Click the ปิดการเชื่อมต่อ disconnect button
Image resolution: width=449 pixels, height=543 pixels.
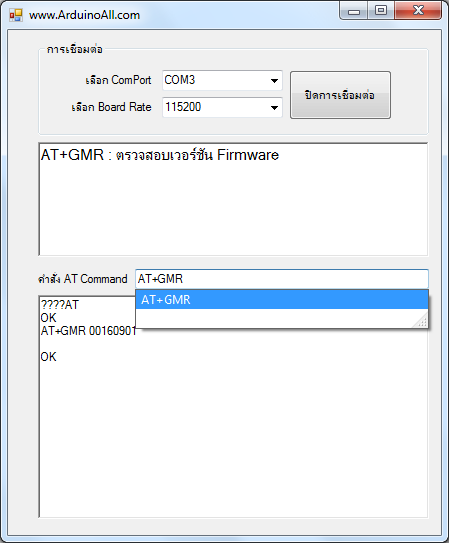click(340, 95)
